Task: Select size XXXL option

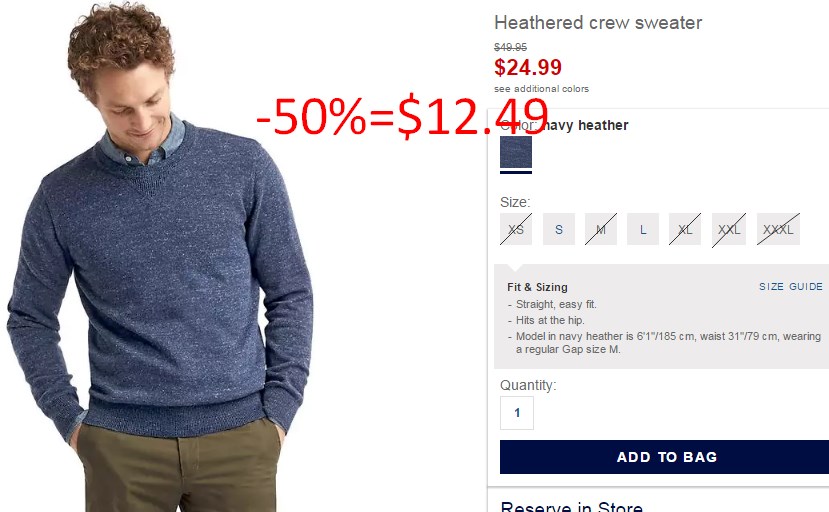Action: (778, 229)
